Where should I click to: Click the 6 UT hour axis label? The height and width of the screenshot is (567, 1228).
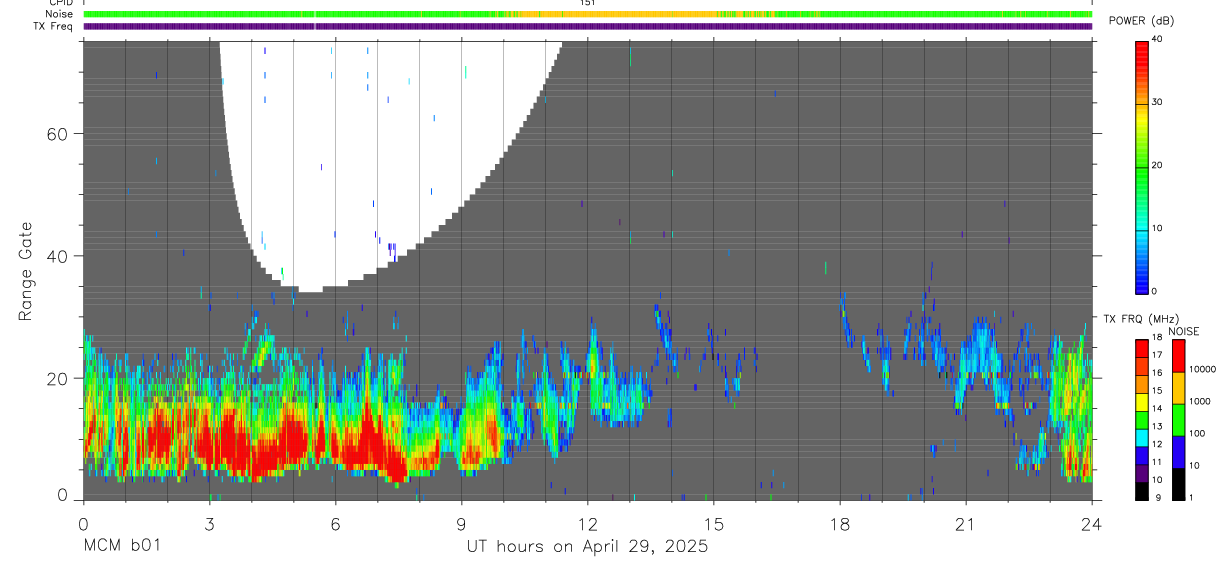pyautogui.click(x=335, y=524)
